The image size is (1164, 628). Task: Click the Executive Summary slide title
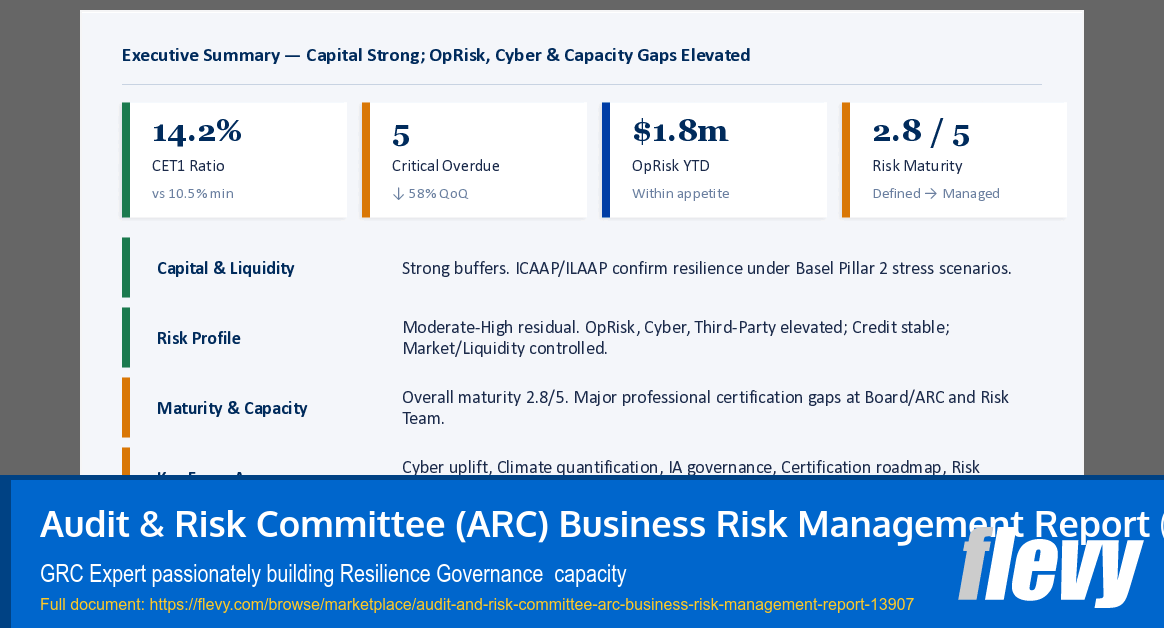436,55
